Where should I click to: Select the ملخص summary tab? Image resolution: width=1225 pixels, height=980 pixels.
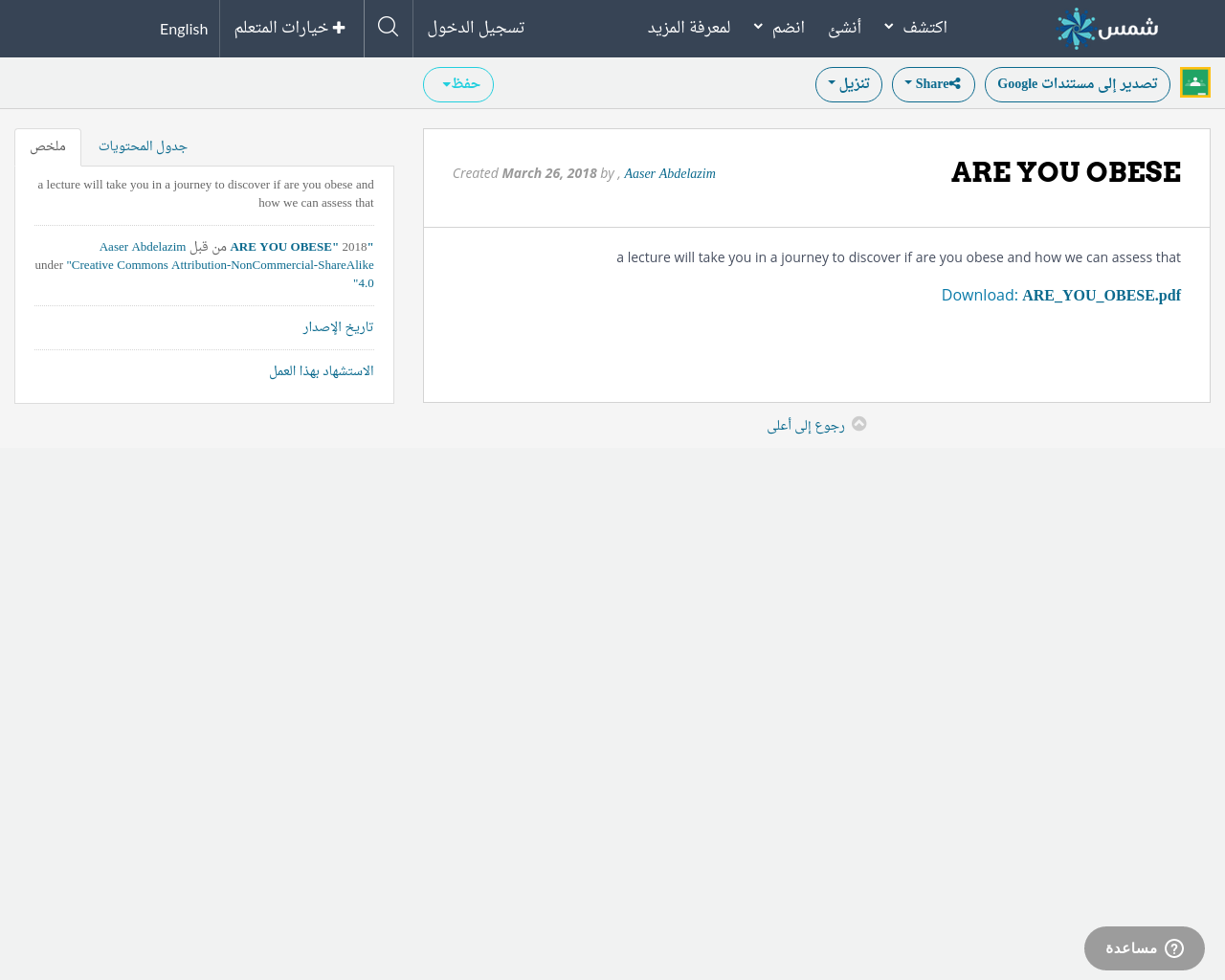tap(48, 146)
